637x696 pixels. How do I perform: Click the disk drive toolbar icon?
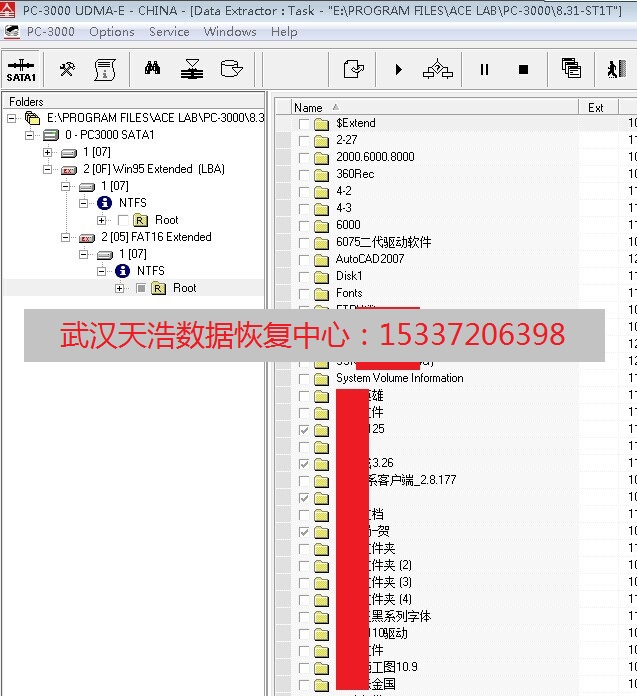(231, 69)
